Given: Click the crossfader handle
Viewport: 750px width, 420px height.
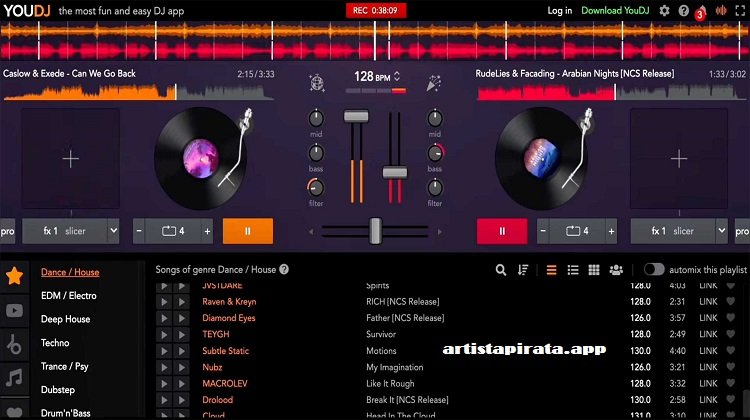Looking at the screenshot, I should (x=375, y=231).
